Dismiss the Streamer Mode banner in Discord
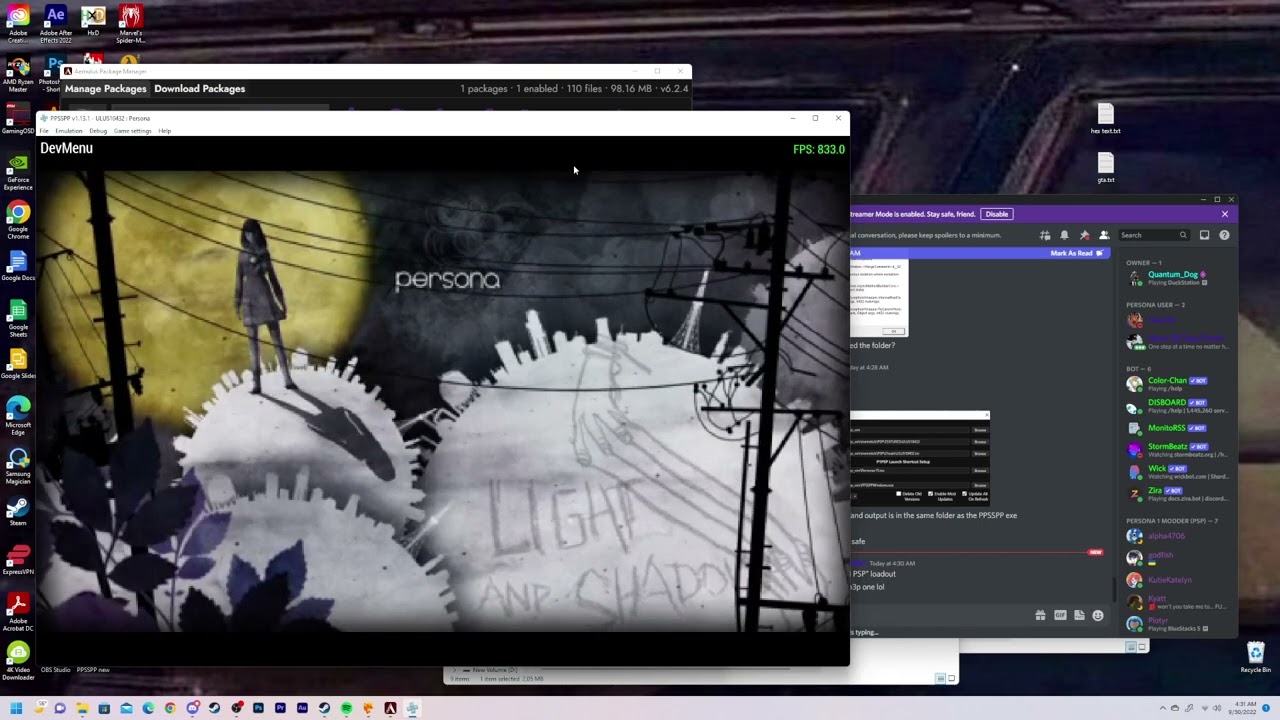1280x720 pixels. [1224, 214]
